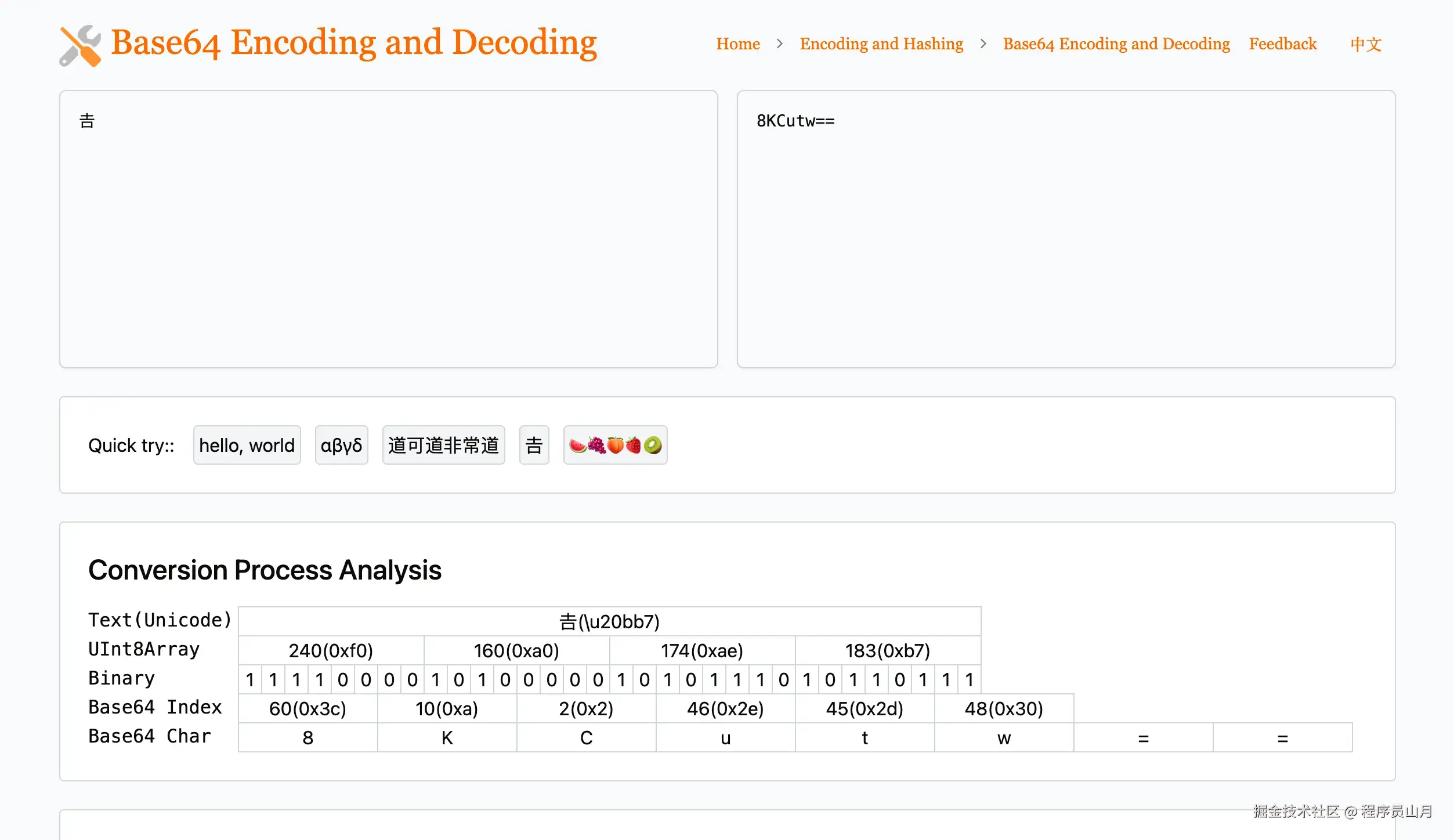
Task: Click the Base64 Encoding and Decoding breadcrumb
Action: click(1116, 43)
